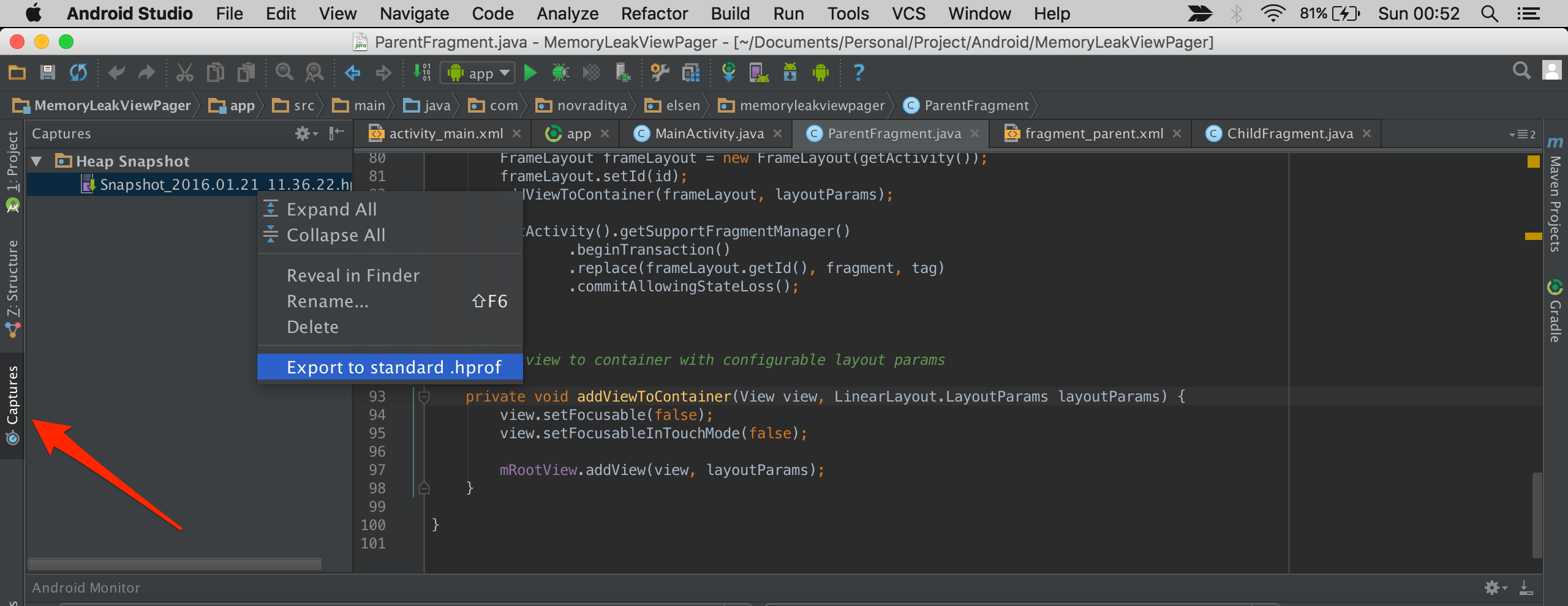The width and height of the screenshot is (1568, 606).
Task: Run the app with the green play button
Action: 530,73
